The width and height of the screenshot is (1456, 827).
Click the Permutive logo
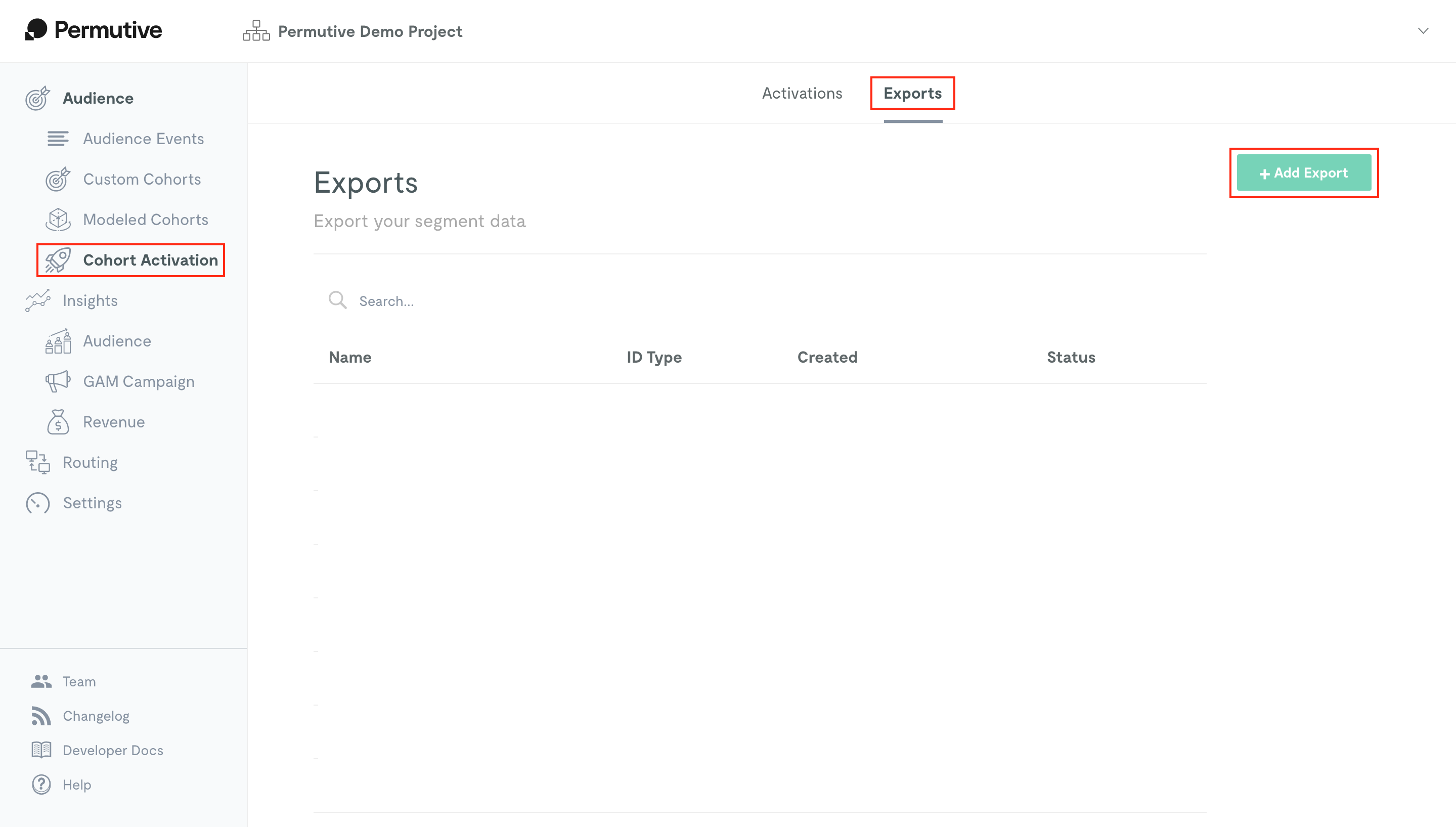coord(94,30)
